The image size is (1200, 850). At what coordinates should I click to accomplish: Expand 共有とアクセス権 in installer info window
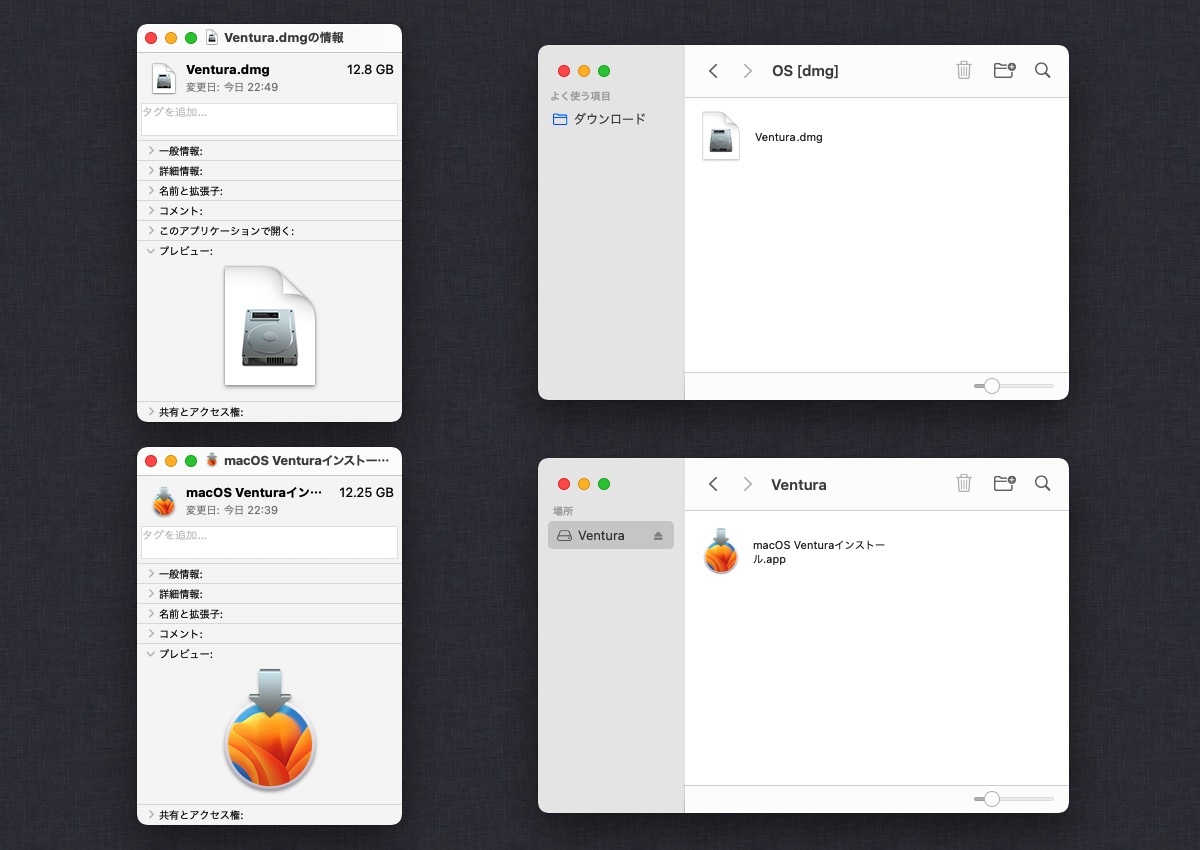pyautogui.click(x=151, y=815)
